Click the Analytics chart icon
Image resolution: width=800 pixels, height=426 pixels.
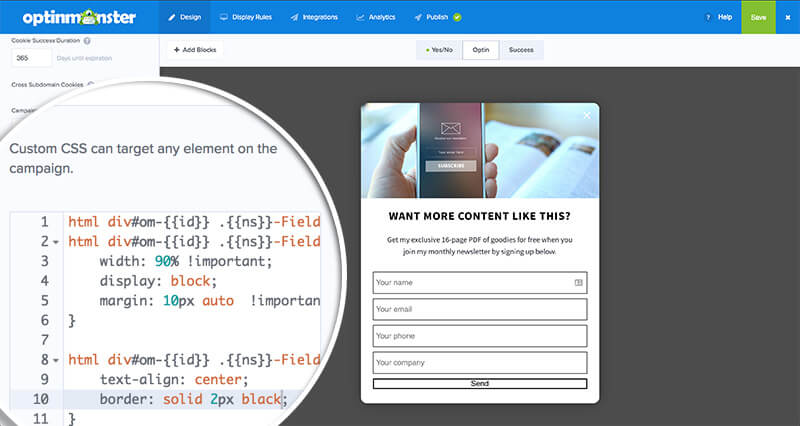click(x=360, y=17)
